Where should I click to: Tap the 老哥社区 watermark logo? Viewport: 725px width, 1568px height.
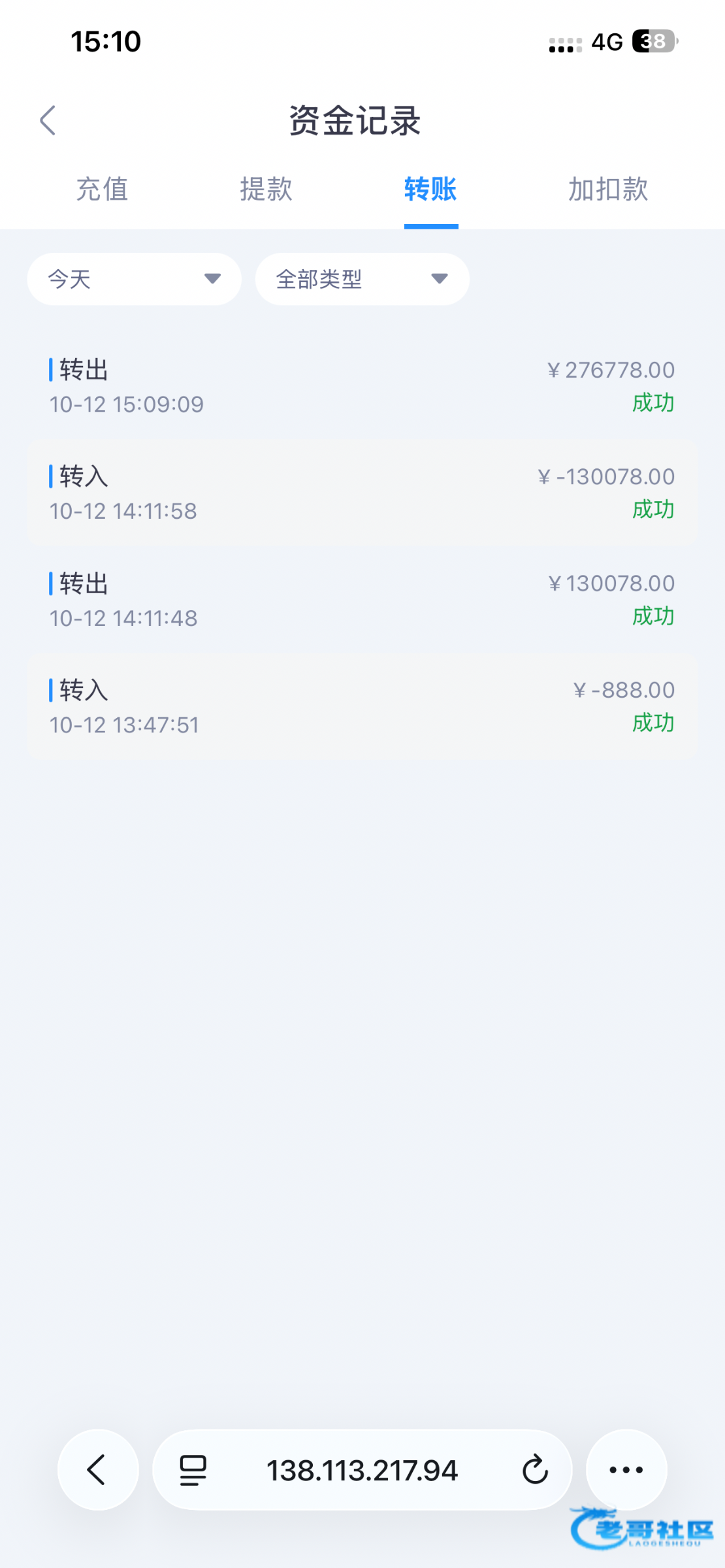tap(641, 1529)
